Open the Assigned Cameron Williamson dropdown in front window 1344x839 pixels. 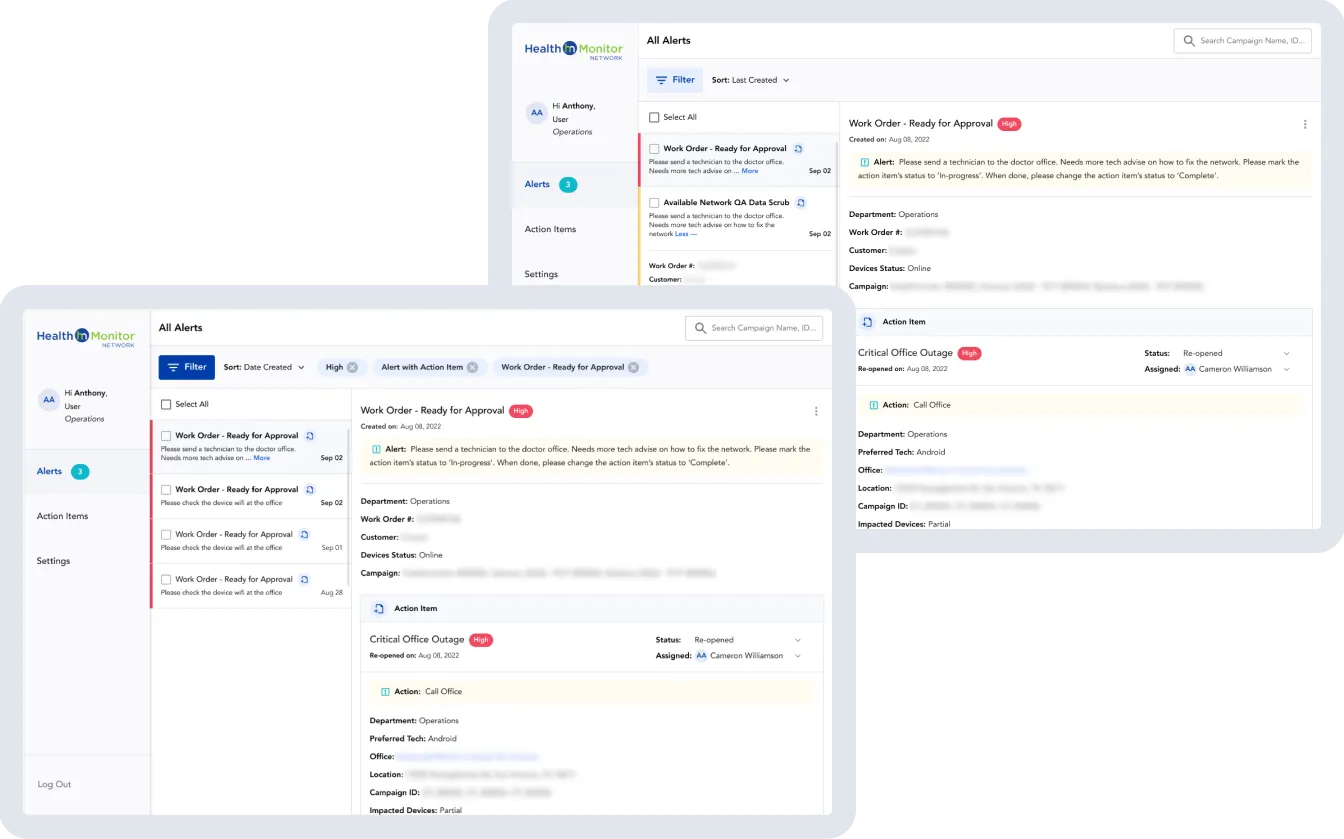point(748,656)
